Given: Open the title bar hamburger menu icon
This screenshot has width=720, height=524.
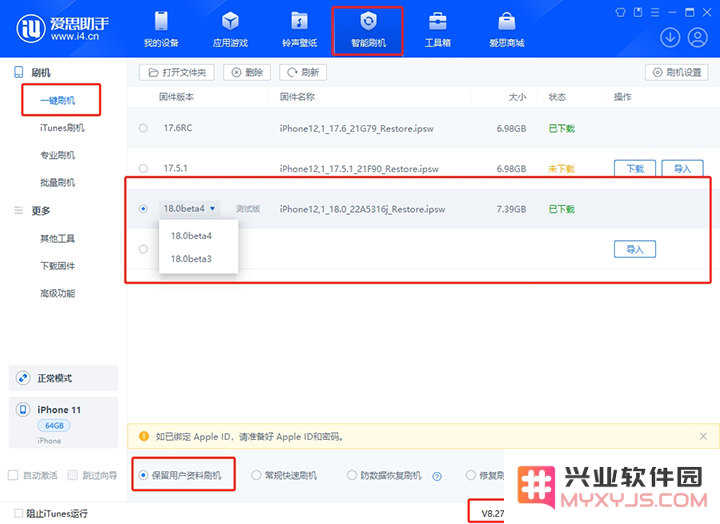Looking at the screenshot, I should point(655,12).
